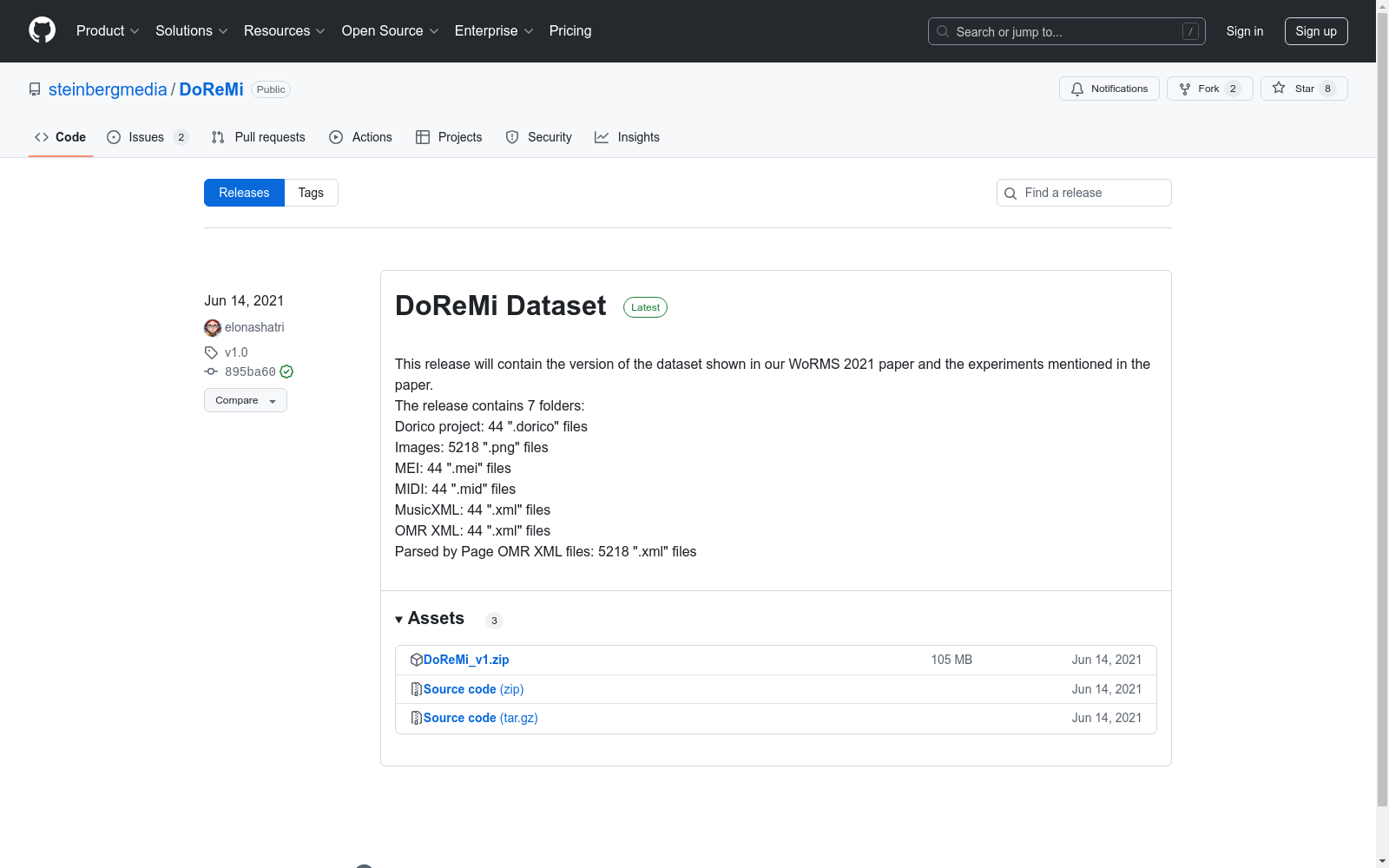Open the Security tab
Viewport: 1389px width, 868px height.
tap(539, 137)
